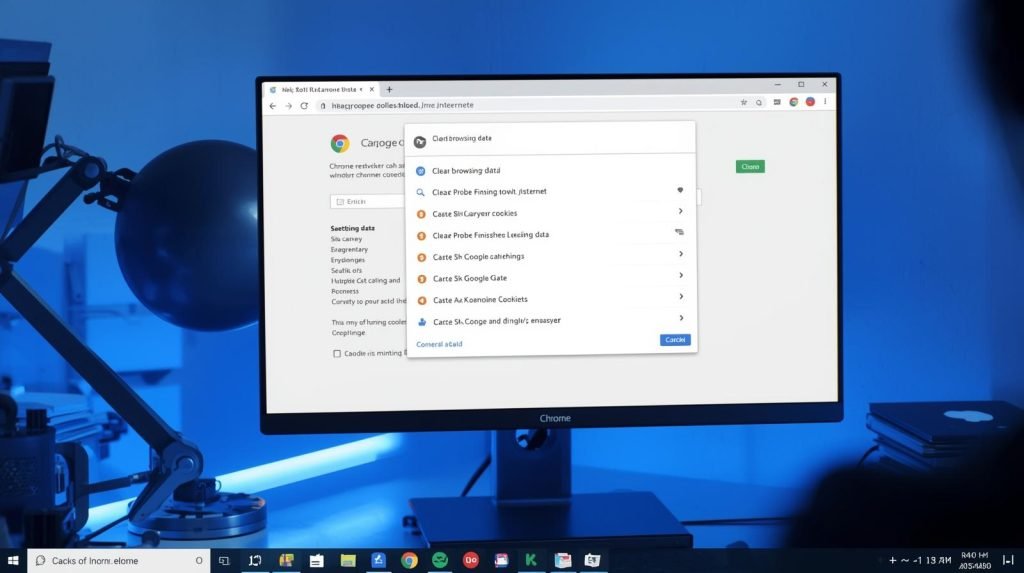Go back with the browser back arrow

click(273, 105)
